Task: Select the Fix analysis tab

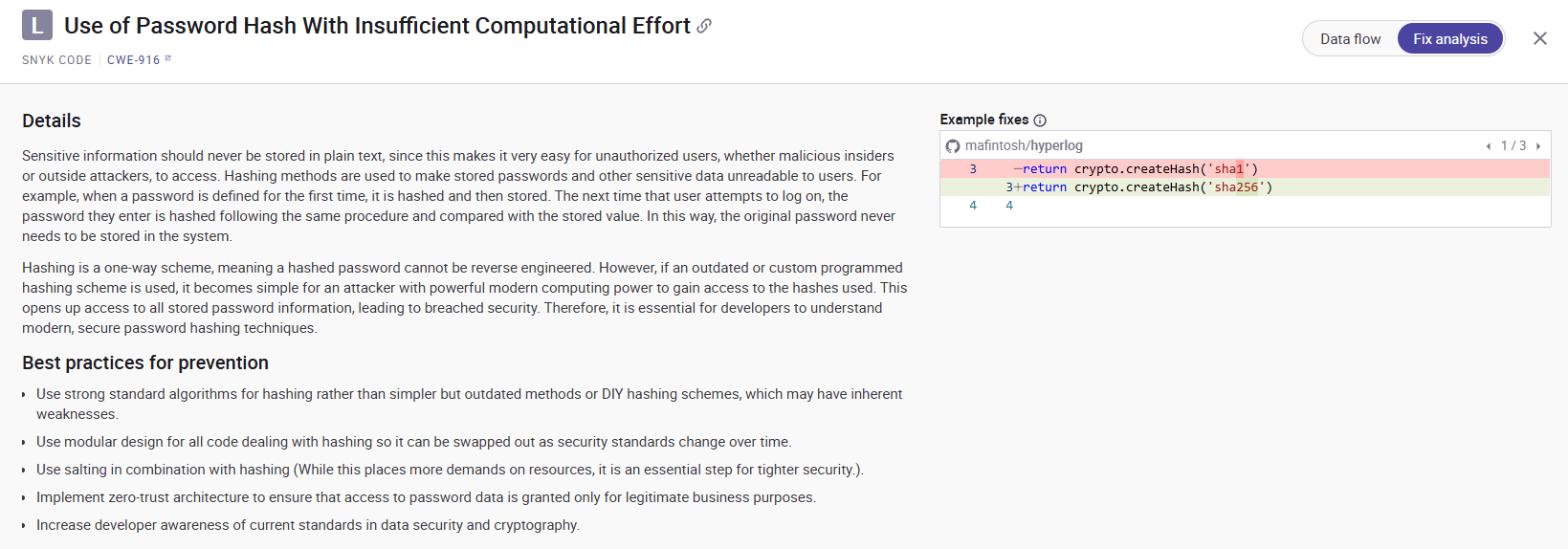Action: (x=1450, y=39)
